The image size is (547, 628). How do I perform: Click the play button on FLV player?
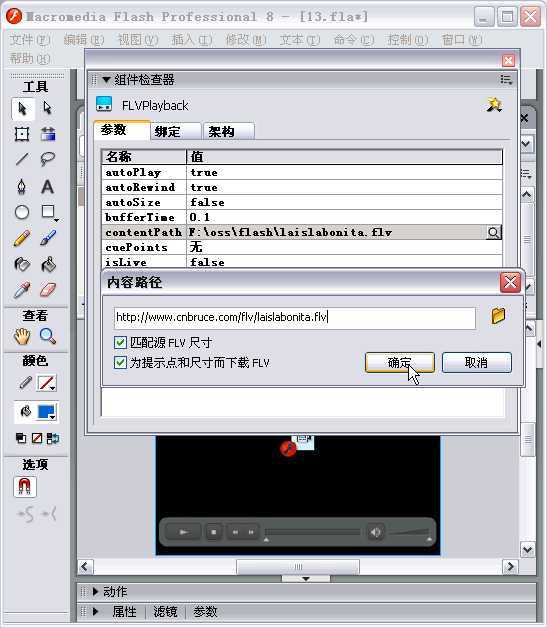pos(183,532)
